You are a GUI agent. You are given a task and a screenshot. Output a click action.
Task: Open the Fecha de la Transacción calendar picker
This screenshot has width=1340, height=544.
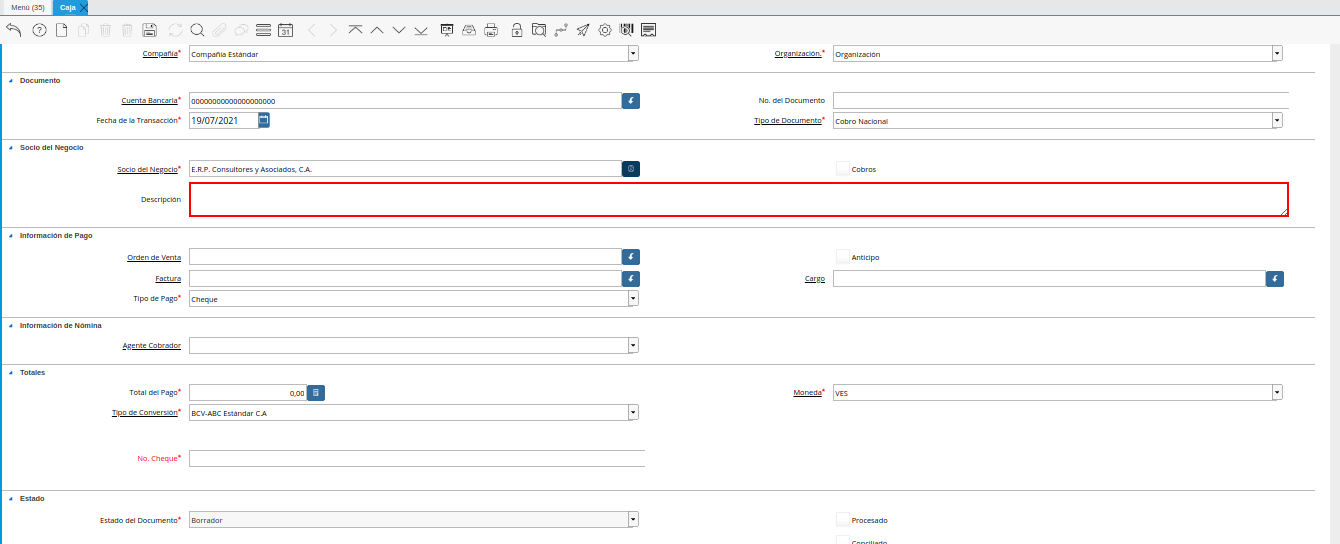point(264,120)
